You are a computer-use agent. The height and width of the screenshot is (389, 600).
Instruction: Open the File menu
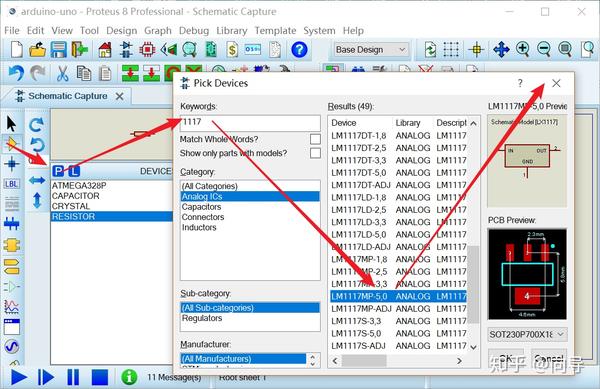(11, 31)
